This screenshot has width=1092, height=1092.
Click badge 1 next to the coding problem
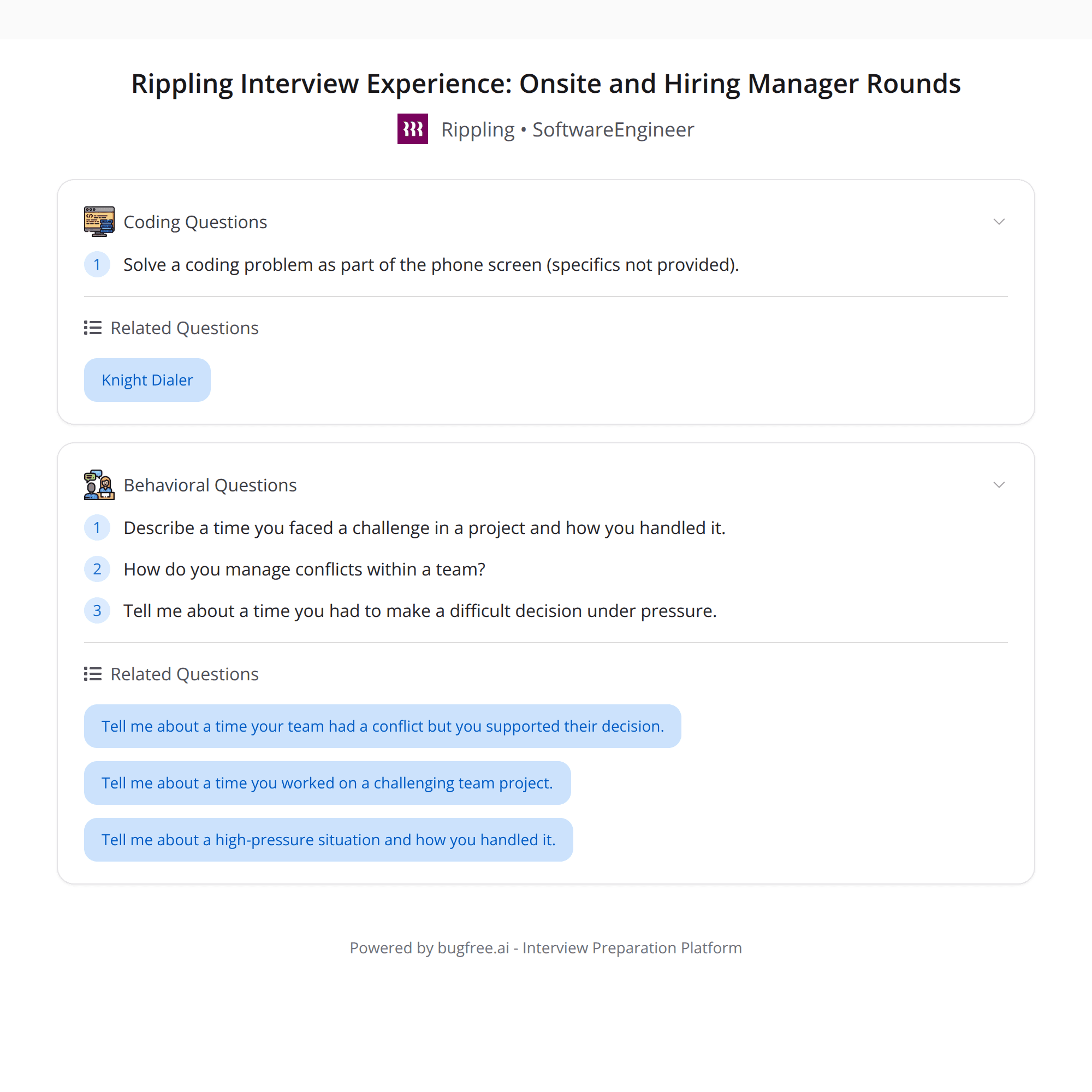click(97, 264)
